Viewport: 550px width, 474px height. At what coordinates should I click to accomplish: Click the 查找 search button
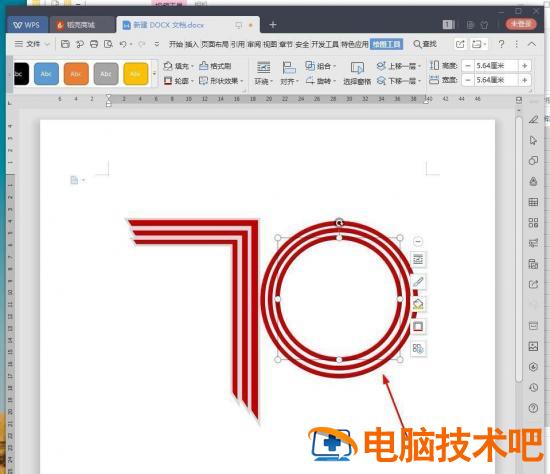(425, 44)
